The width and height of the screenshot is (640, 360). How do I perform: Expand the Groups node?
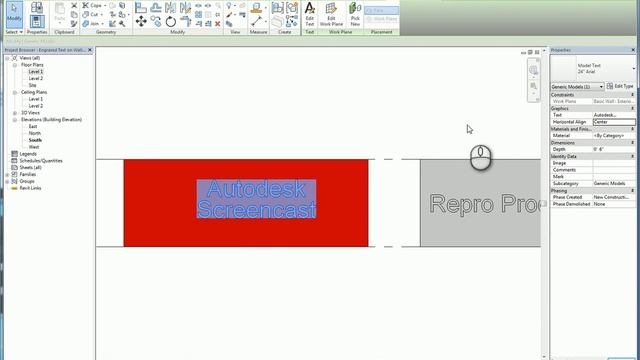click(x=7, y=181)
